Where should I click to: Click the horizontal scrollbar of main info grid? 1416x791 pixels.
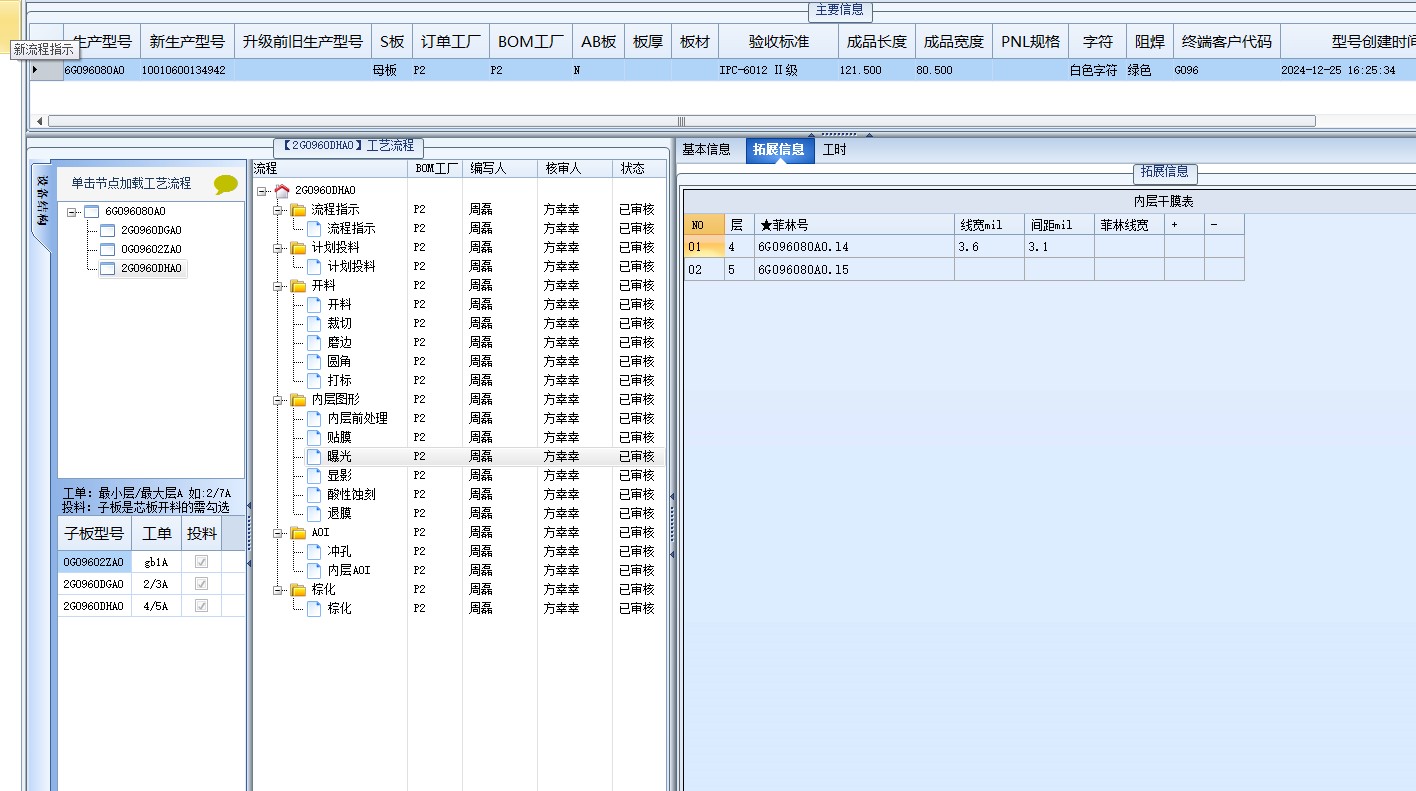click(x=681, y=121)
